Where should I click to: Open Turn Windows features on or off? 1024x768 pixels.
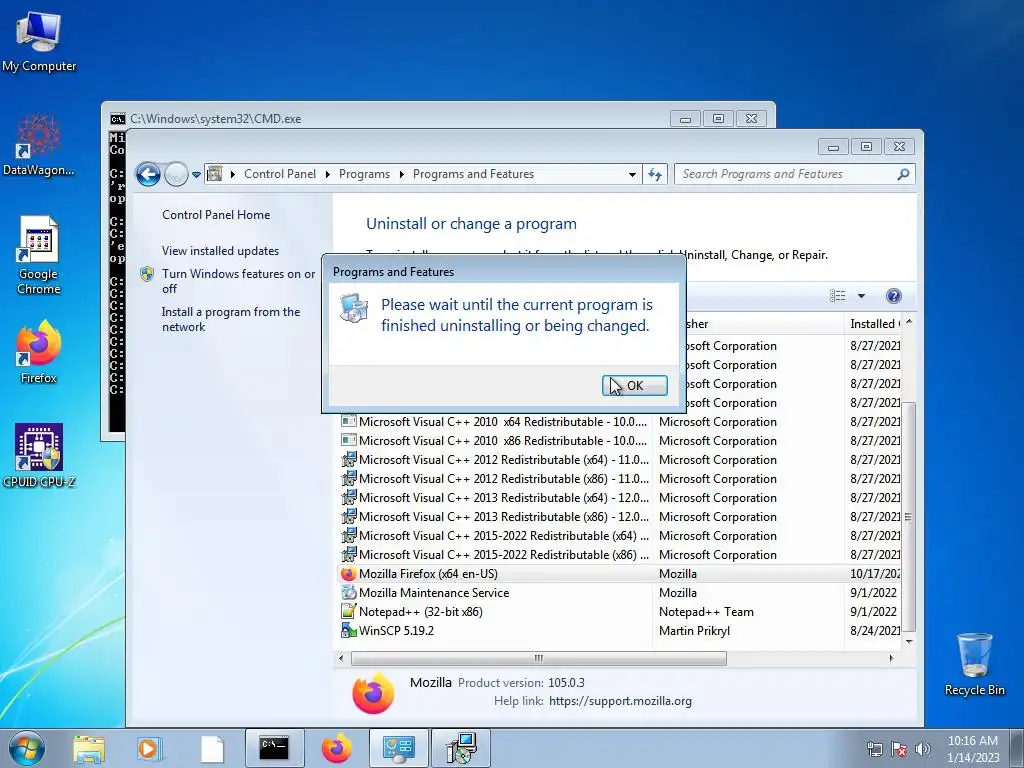(238, 281)
